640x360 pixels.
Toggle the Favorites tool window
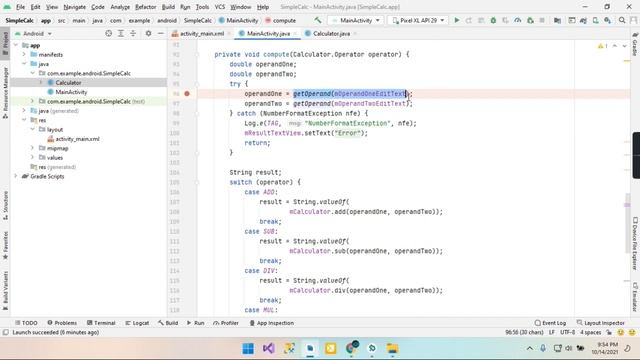5,245
